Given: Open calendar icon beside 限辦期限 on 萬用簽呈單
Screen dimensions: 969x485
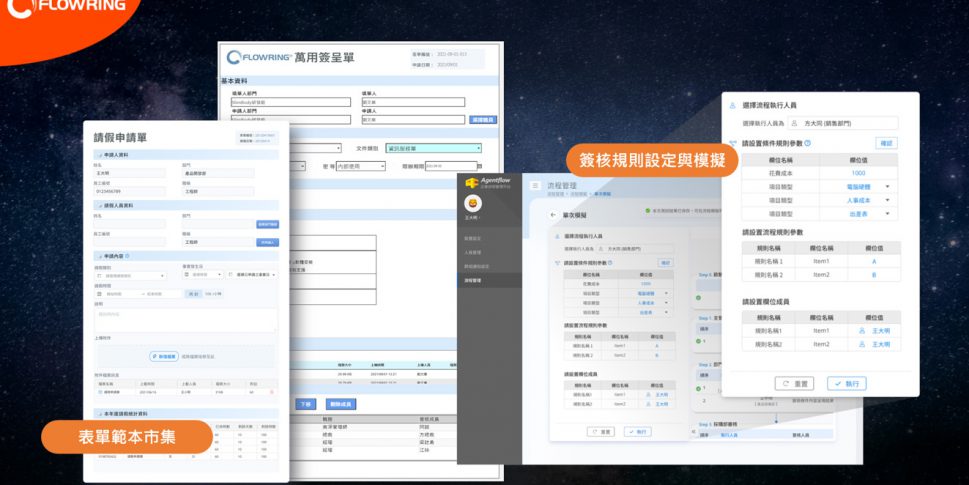Looking at the screenshot, I should [x=480, y=166].
